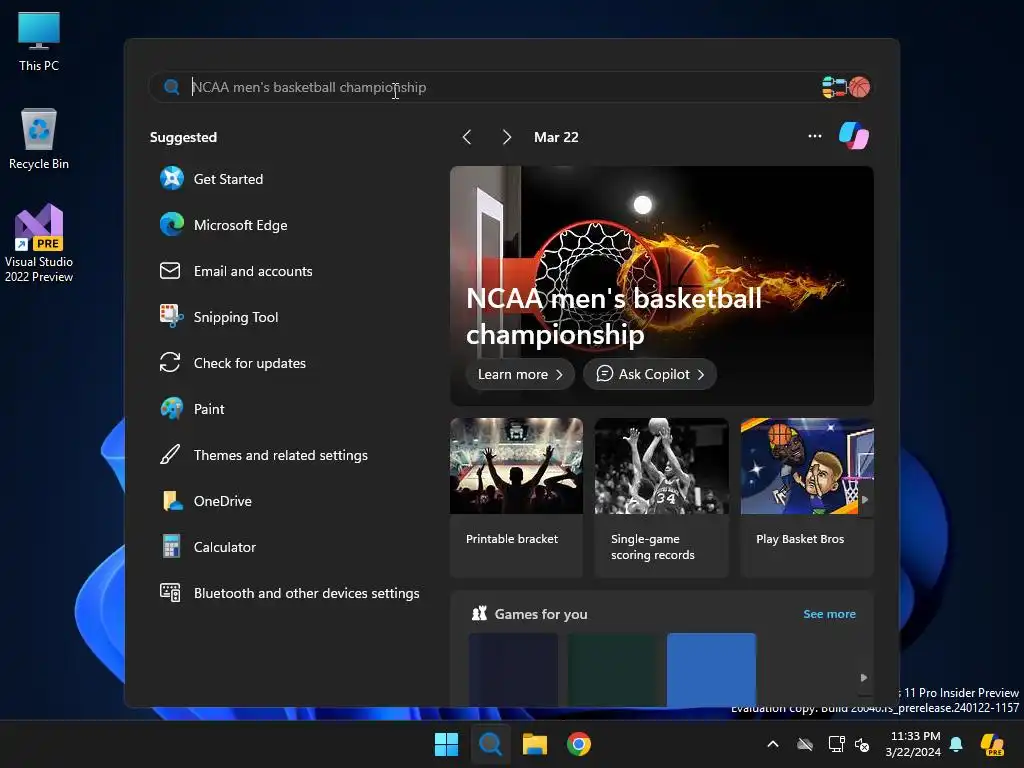
Task: Open the three-dots more options menu
Action: tap(814, 136)
